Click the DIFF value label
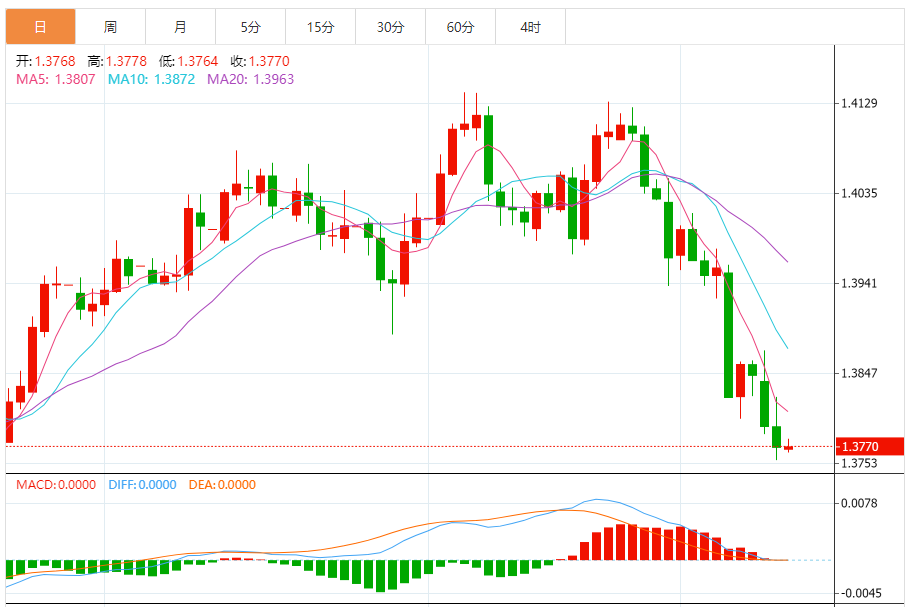911x607 pixels. [140, 485]
